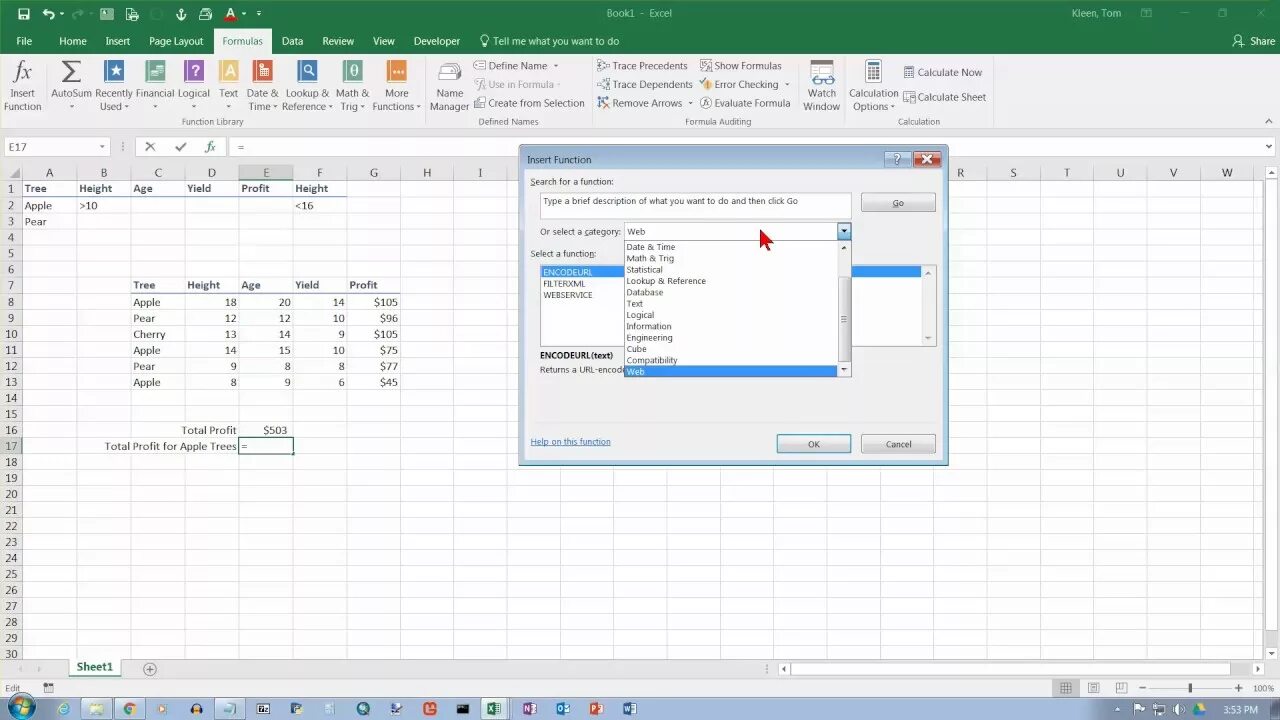Click the Go button to search functions
The height and width of the screenshot is (720, 1280).
[x=898, y=203]
